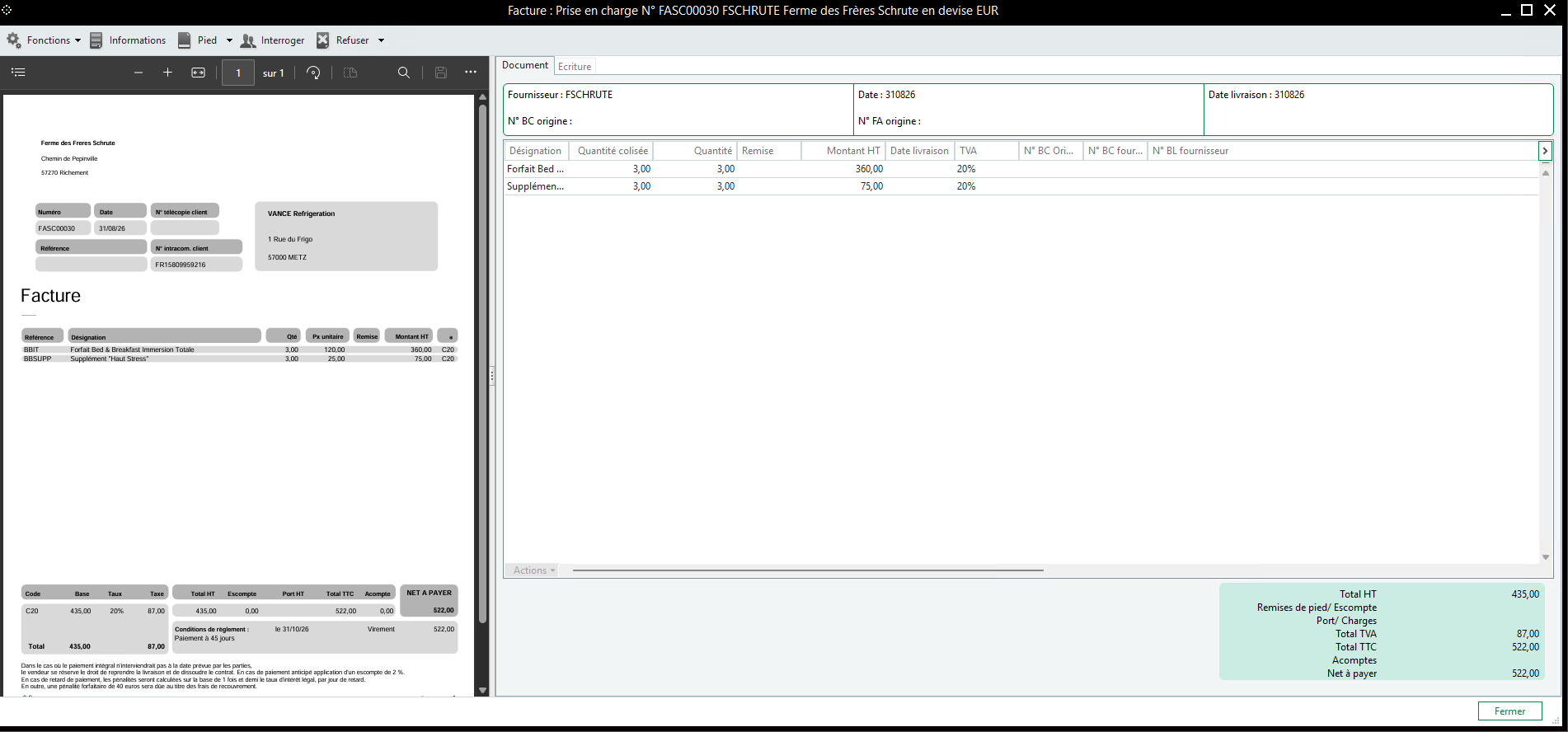Zoom out the PDF with minus icon
Screen dimensions: 1568x732
[x=138, y=73]
